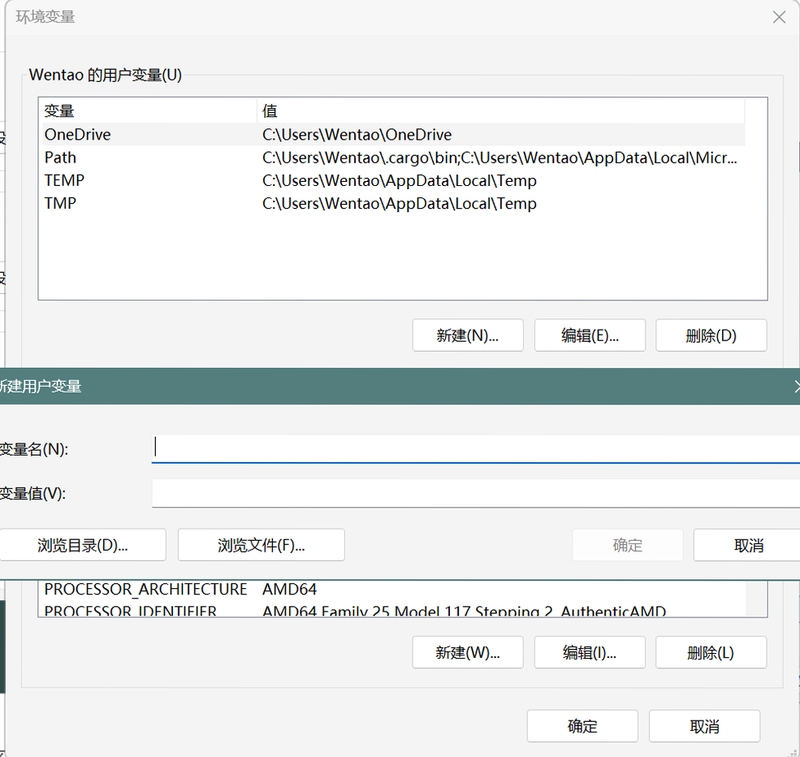Click 编辑(E)... for user variables
Image resolution: width=800 pixels, height=757 pixels.
(x=590, y=336)
